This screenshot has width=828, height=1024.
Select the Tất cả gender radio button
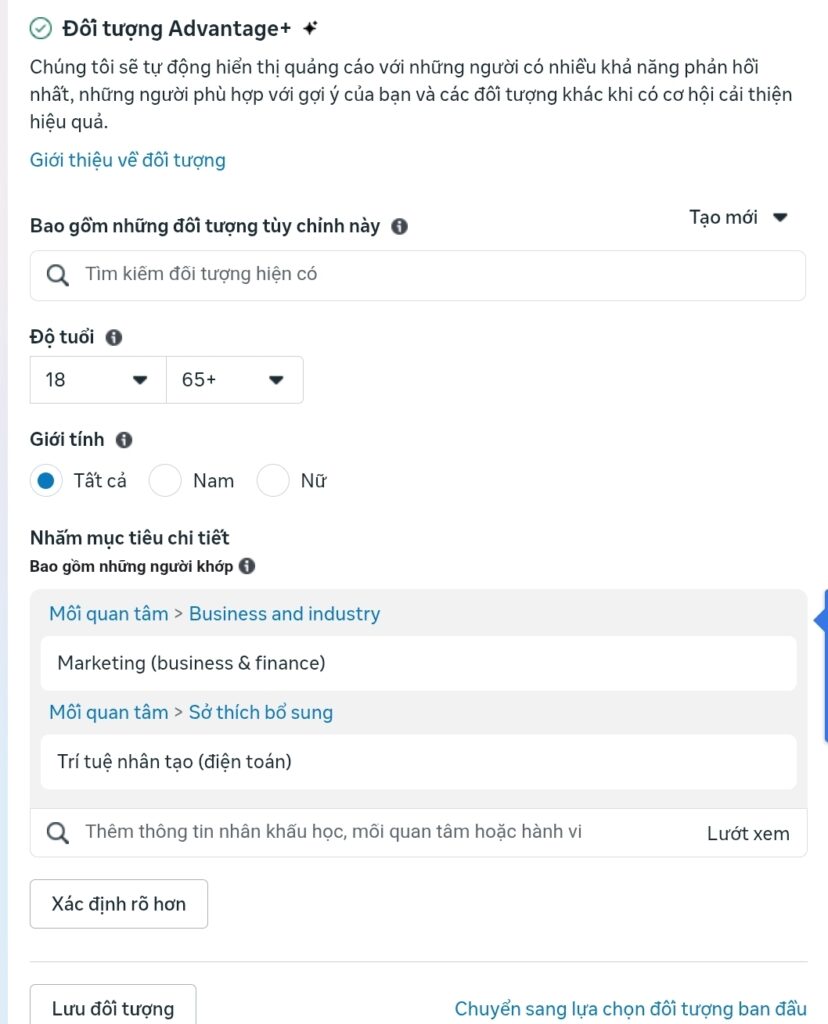(46, 481)
